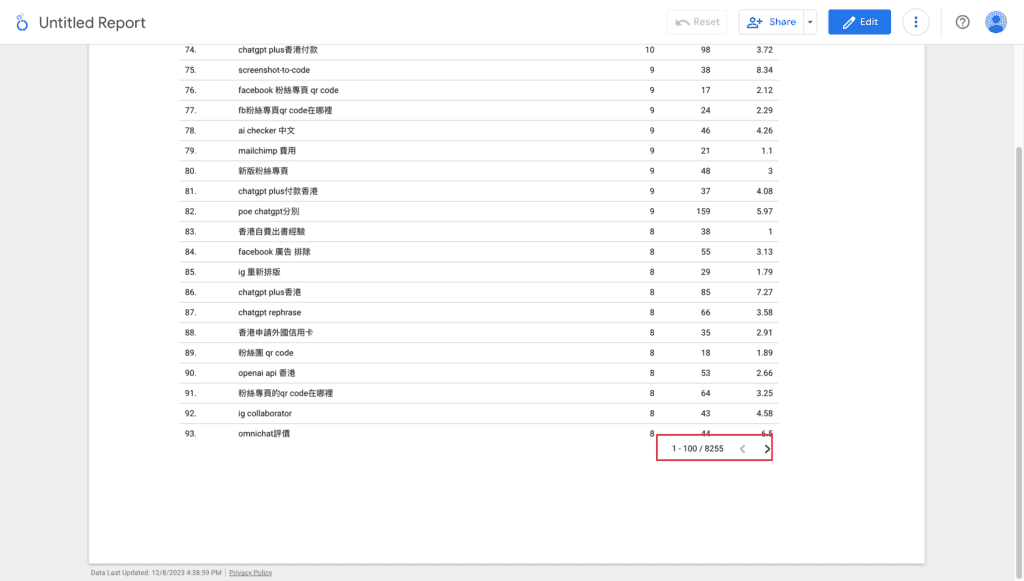This screenshot has height=581, width=1024.
Task: Select the '粉絲團 qr code' query cell
Action: point(265,353)
